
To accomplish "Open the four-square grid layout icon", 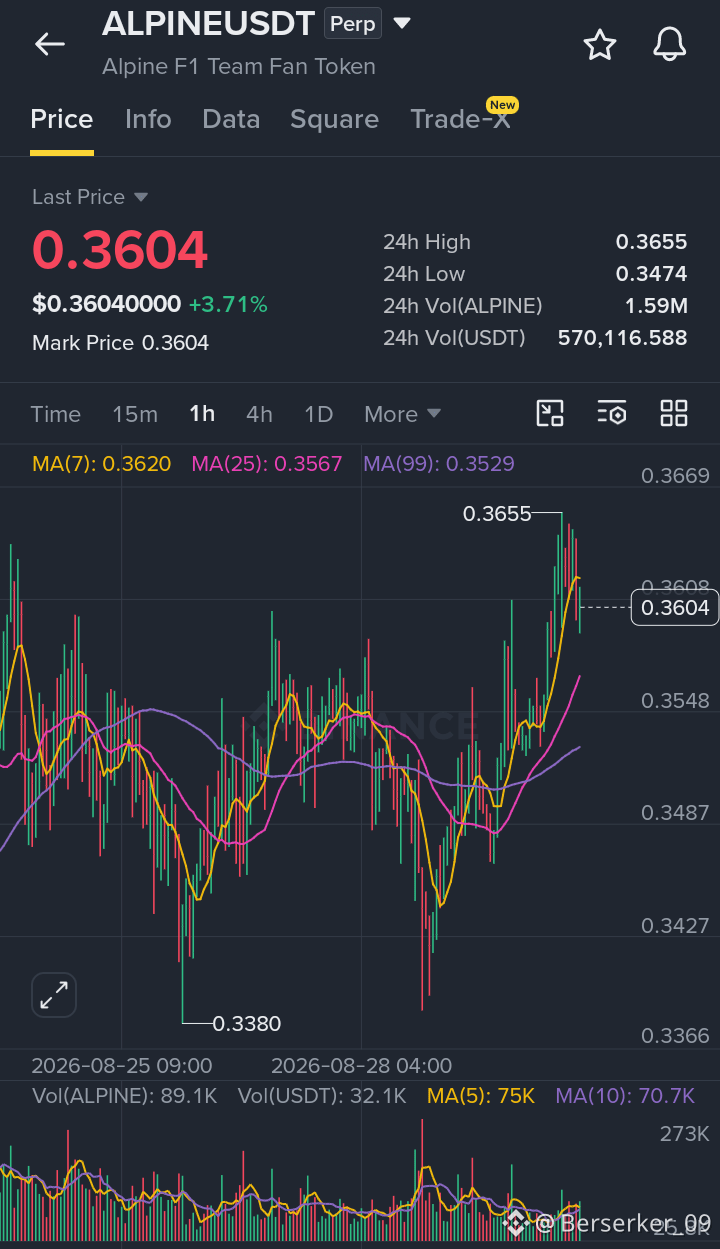I will click(674, 413).
